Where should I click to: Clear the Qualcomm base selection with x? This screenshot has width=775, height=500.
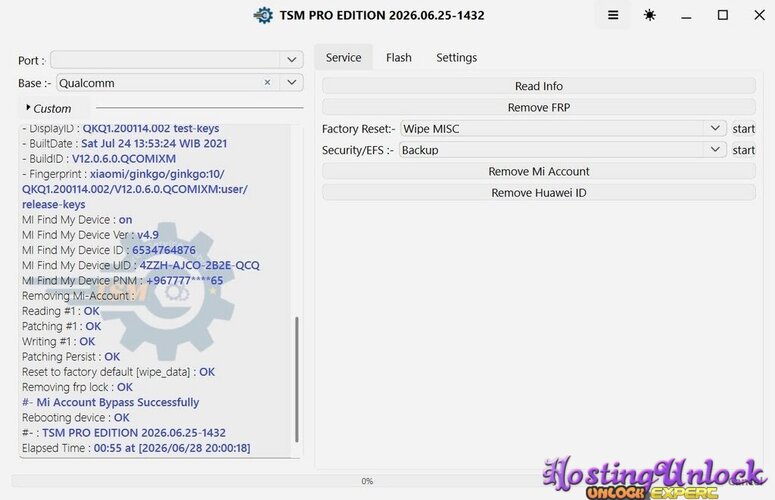tap(267, 83)
